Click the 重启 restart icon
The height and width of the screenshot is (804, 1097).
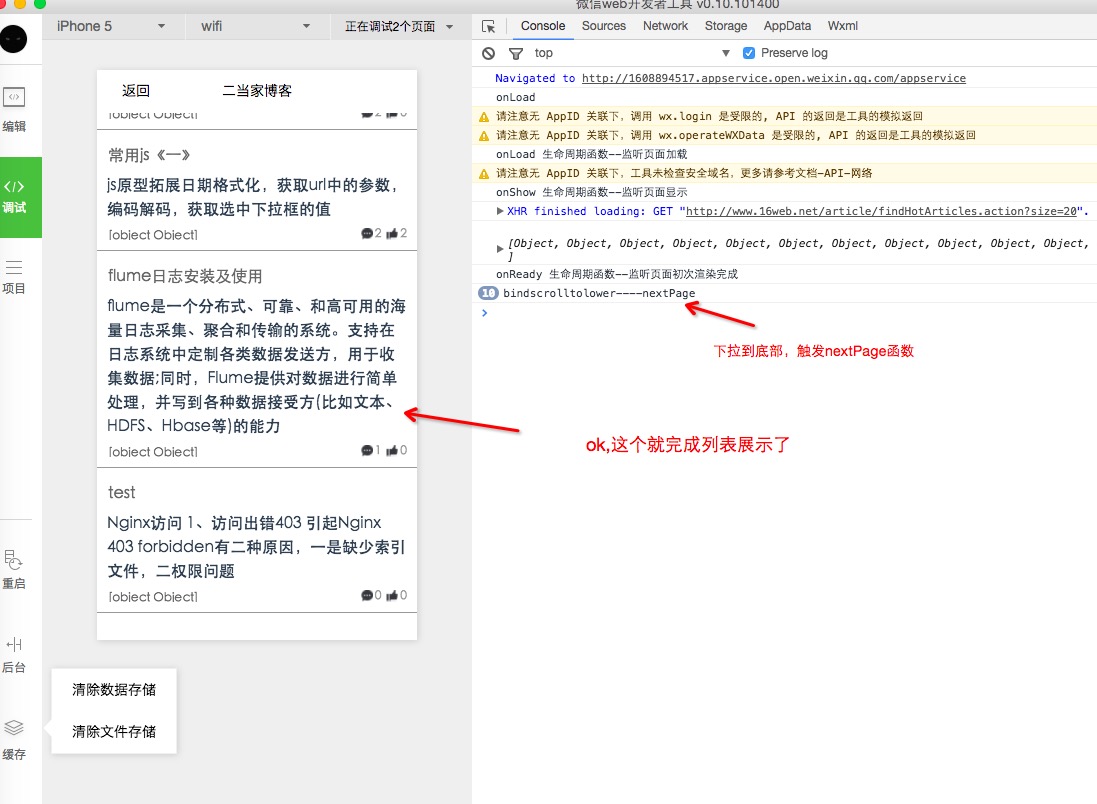14,568
